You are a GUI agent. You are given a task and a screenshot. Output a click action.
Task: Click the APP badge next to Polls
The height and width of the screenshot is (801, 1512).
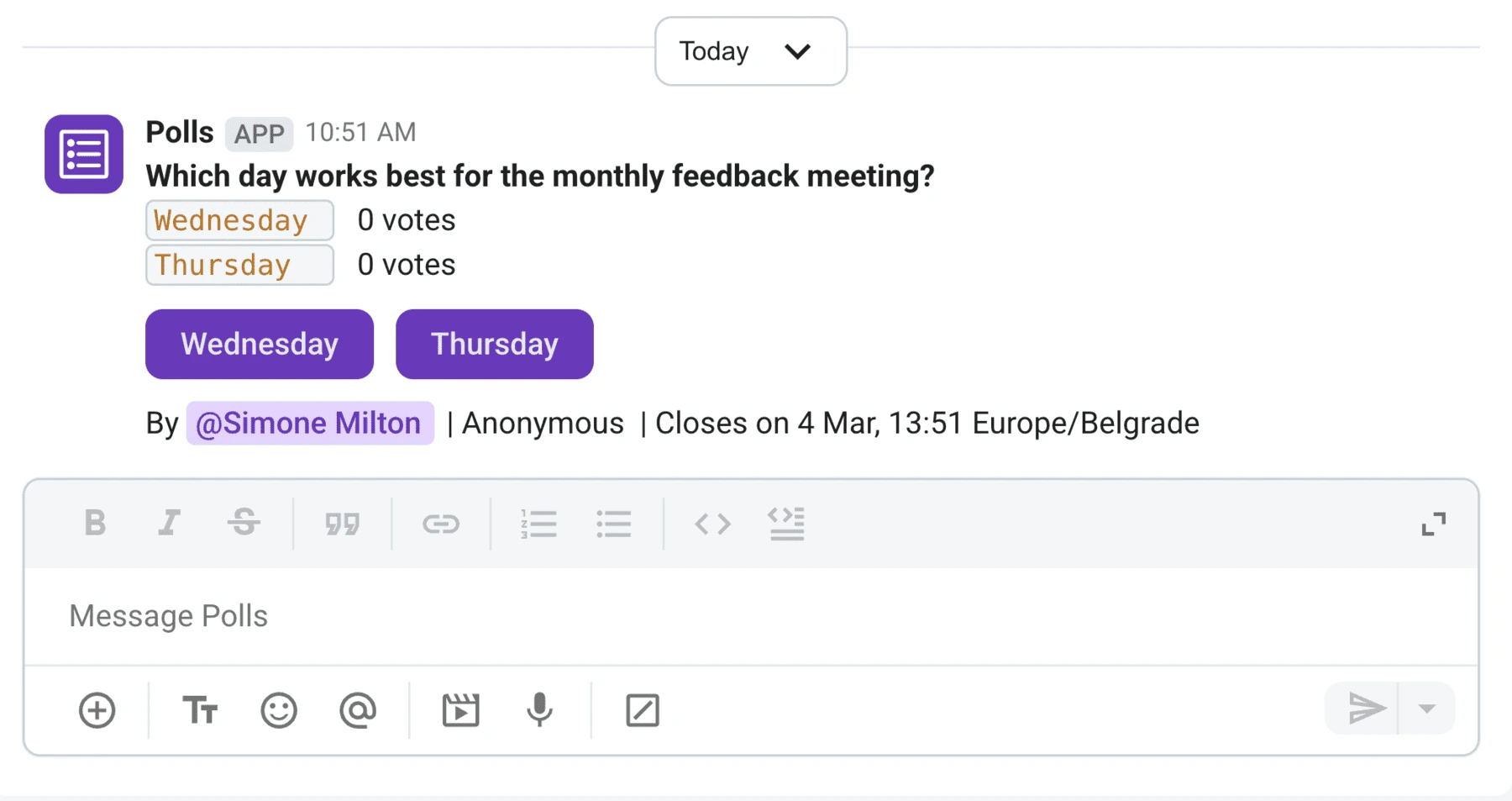tap(258, 134)
